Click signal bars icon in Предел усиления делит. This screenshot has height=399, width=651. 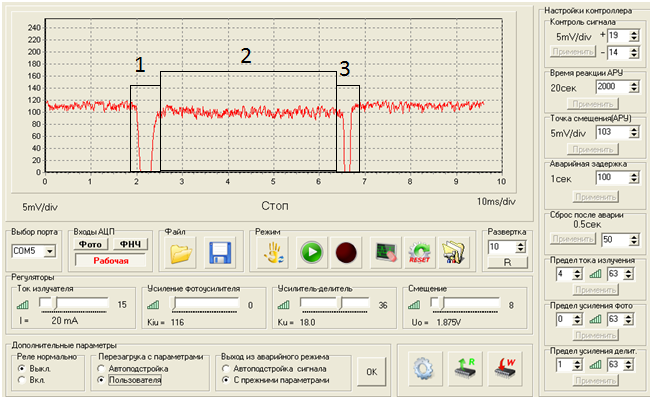(595, 365)
